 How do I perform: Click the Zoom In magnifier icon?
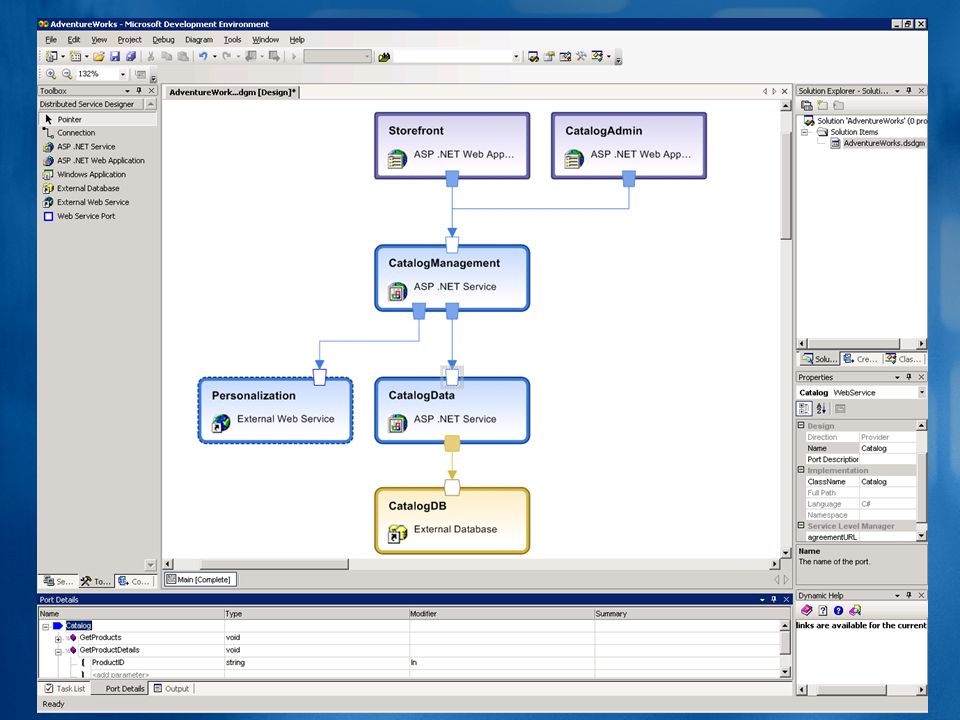click(x=51, y=74)
